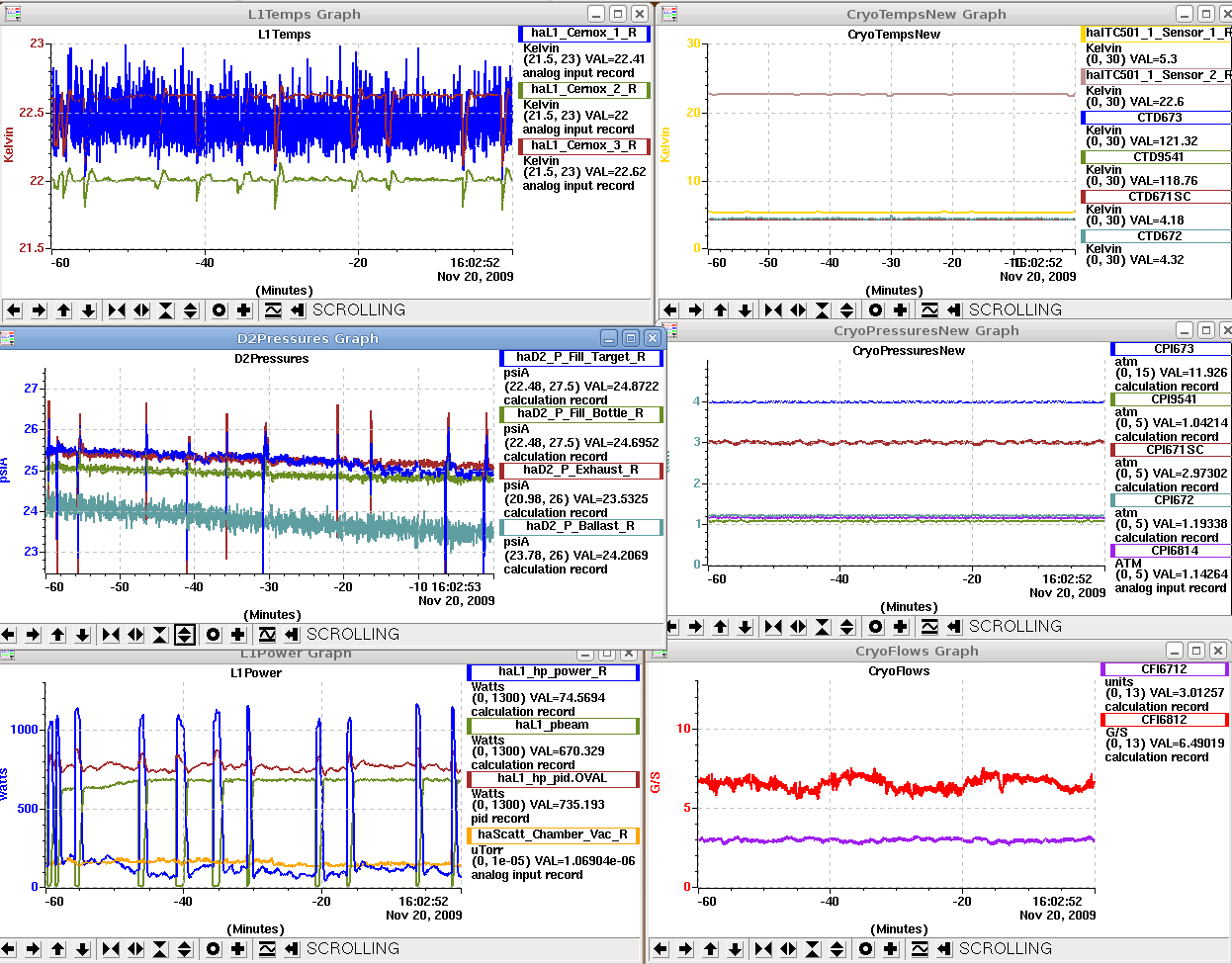Select the haL1_hp_power_R legend entry
Image resolution: width=1232 pixels, height=964 pixels.
[x=553, y=672]
